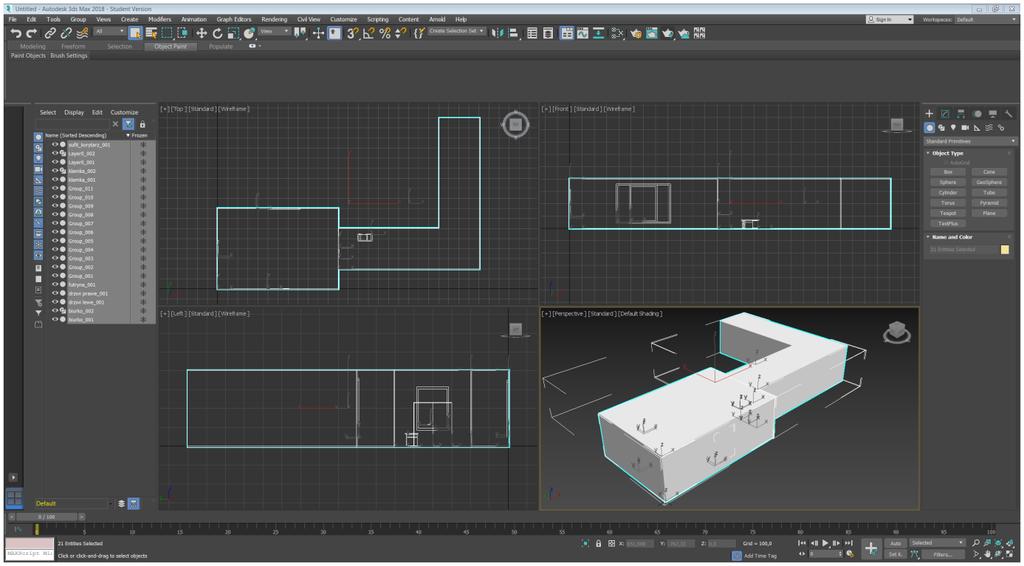Toggle the Angle Snap tool
Viewport: 1024px width, 566px height.
point(369,33)
